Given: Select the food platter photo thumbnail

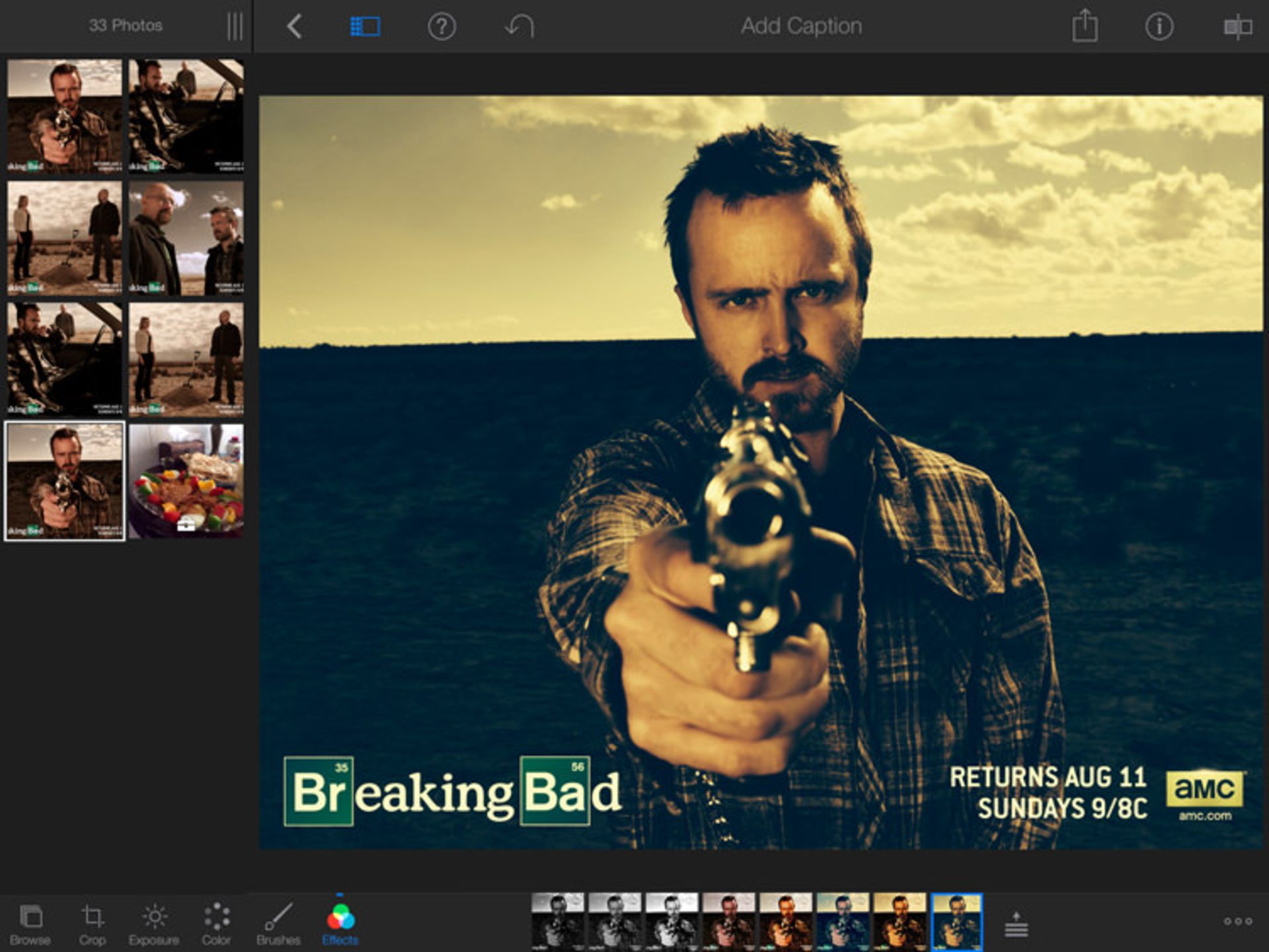Looking at the screenshot, I should pyautogui.click(x=186, y=481).
